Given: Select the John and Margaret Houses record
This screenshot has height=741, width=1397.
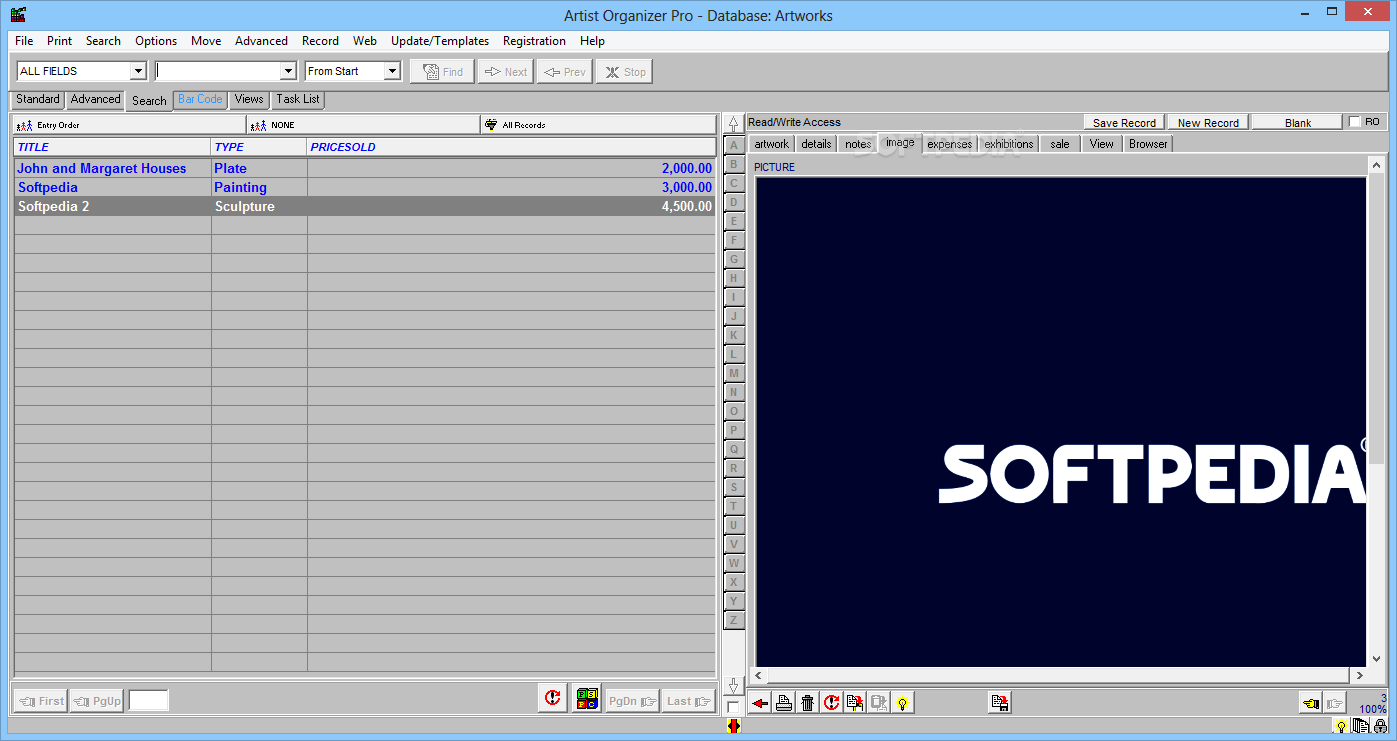Looking at the screenshot, I should (x=364, y=169).
